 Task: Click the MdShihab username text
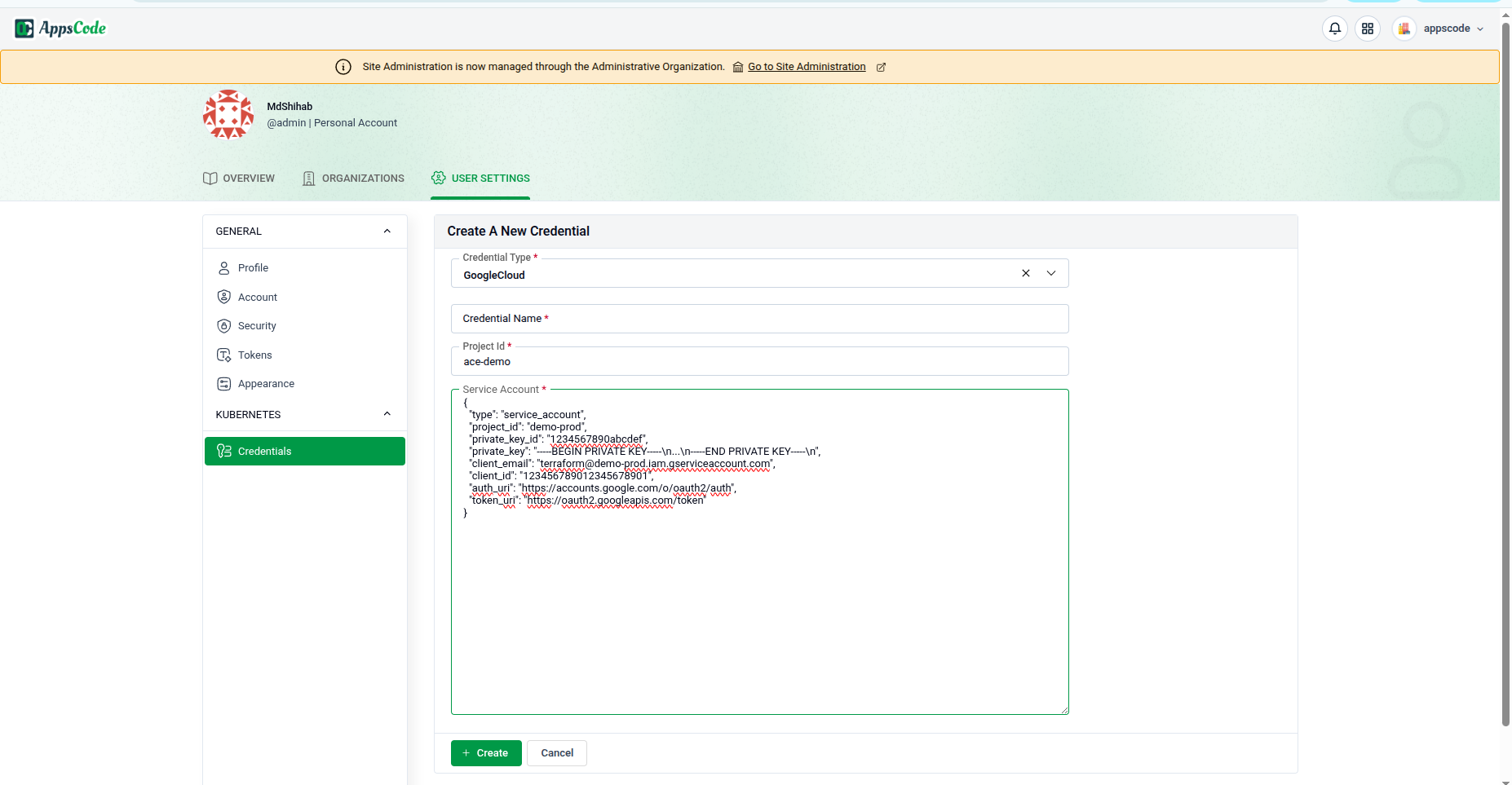pyautogui.click(x=290, y=107)
